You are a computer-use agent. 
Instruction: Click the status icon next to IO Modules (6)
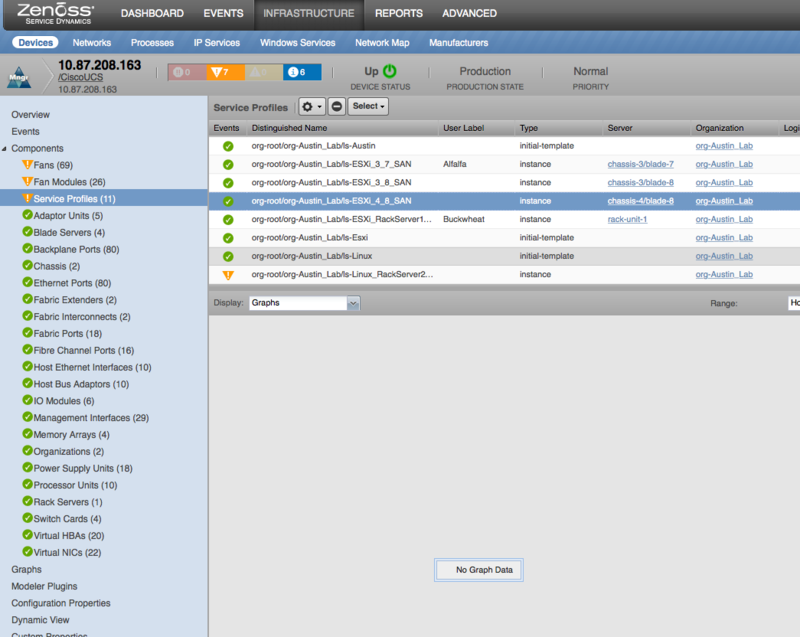[28, 400]
